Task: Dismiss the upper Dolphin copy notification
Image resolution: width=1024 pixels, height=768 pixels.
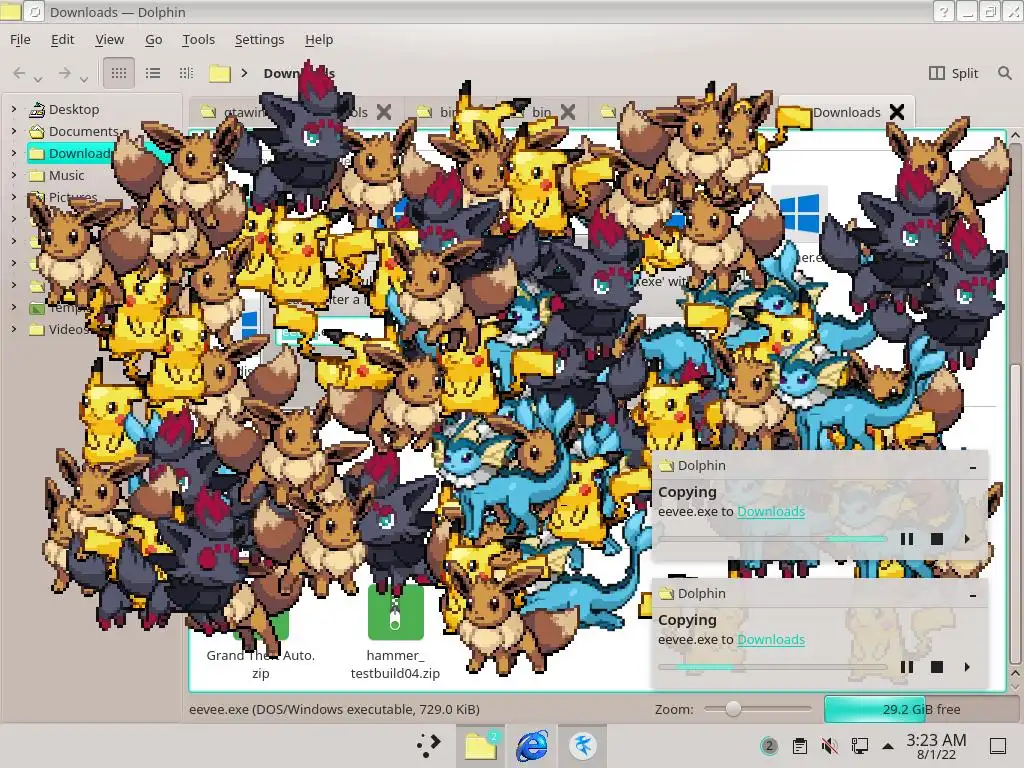Action: pyautogui.click(x=973, y=466)
